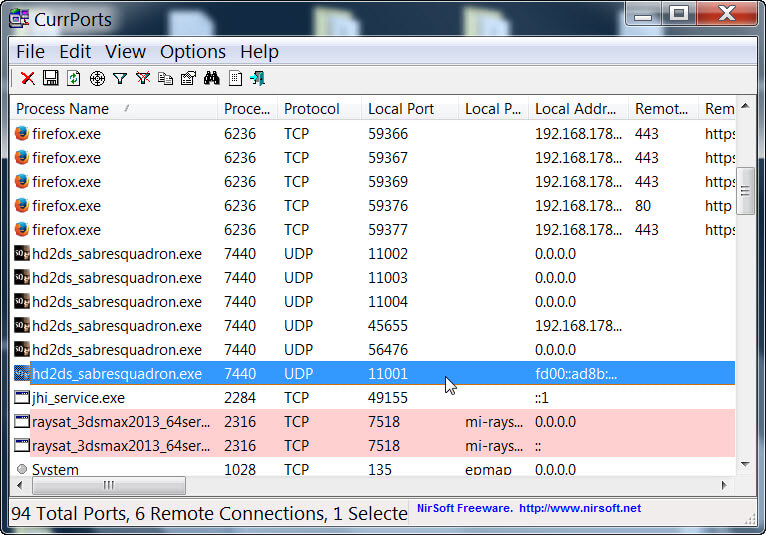
Task: Open the Options menu
Action: [x=192, y=52]
